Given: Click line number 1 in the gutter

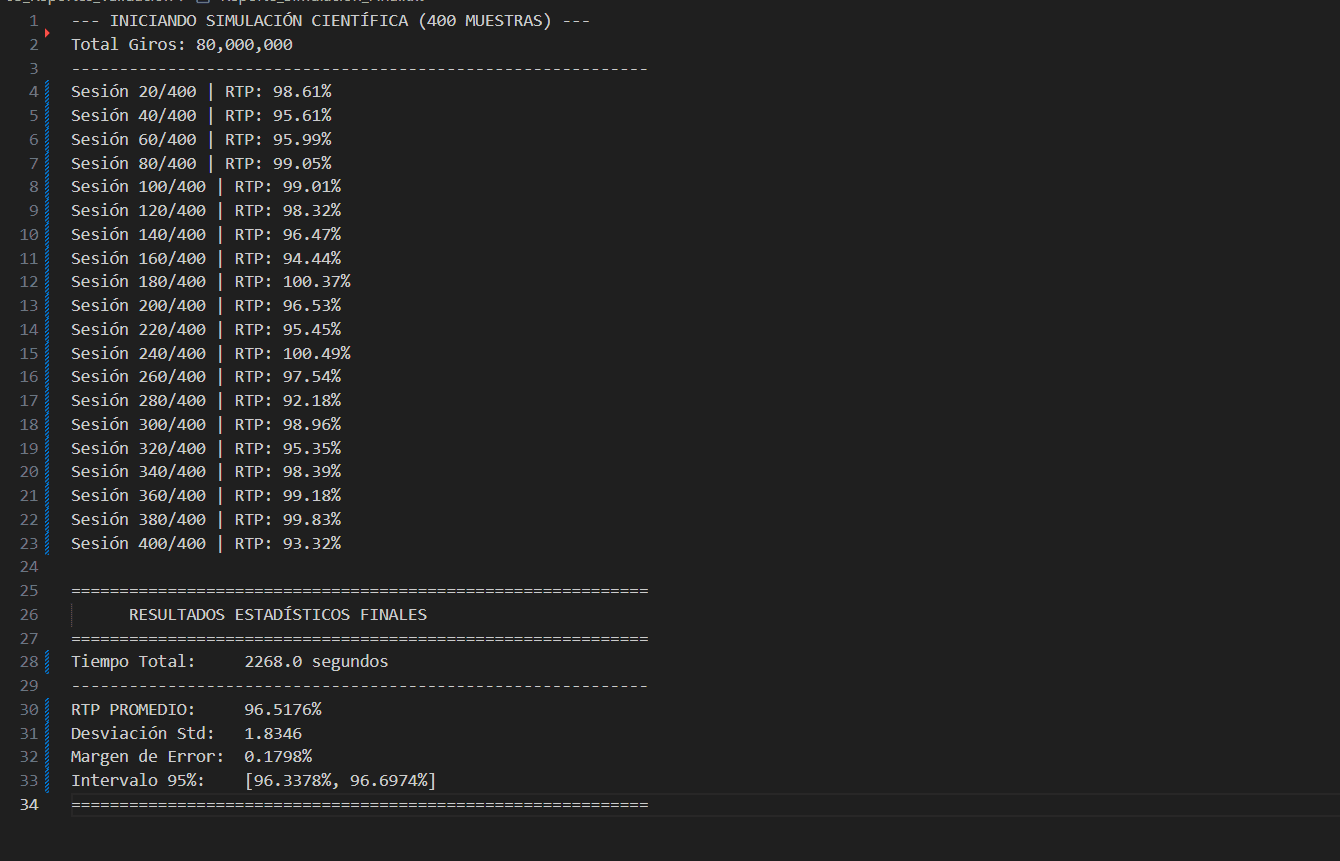Looking at the screenshot, I should click(34, 21).
